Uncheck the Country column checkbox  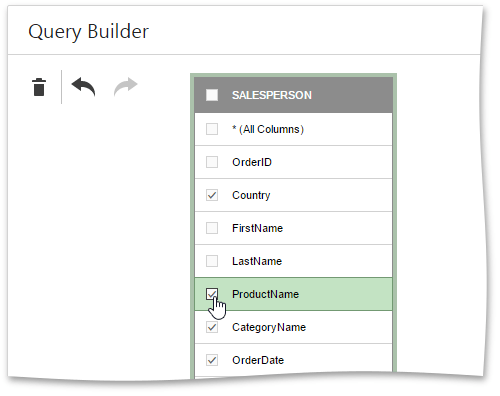[212, 195]
